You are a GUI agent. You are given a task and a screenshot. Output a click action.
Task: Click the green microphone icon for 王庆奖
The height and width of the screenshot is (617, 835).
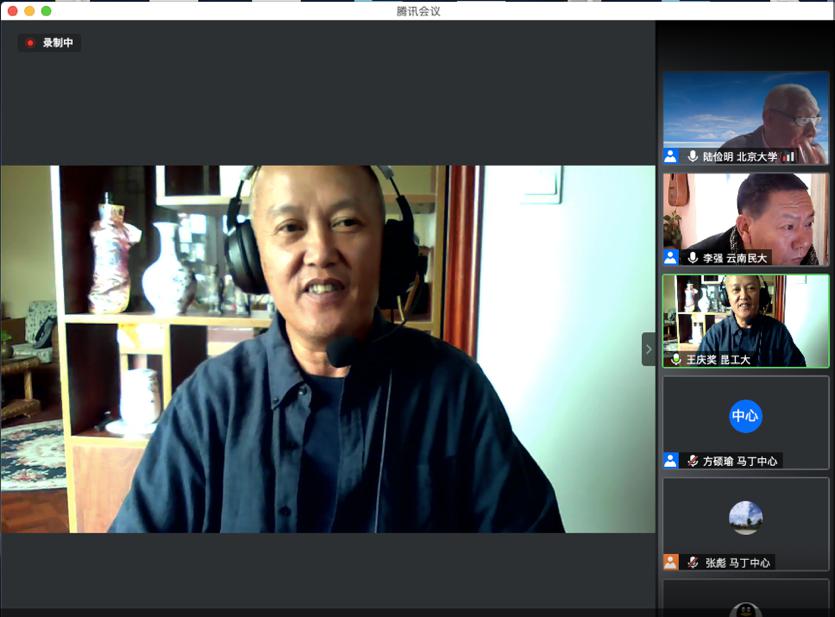click(x=677, y=359)
